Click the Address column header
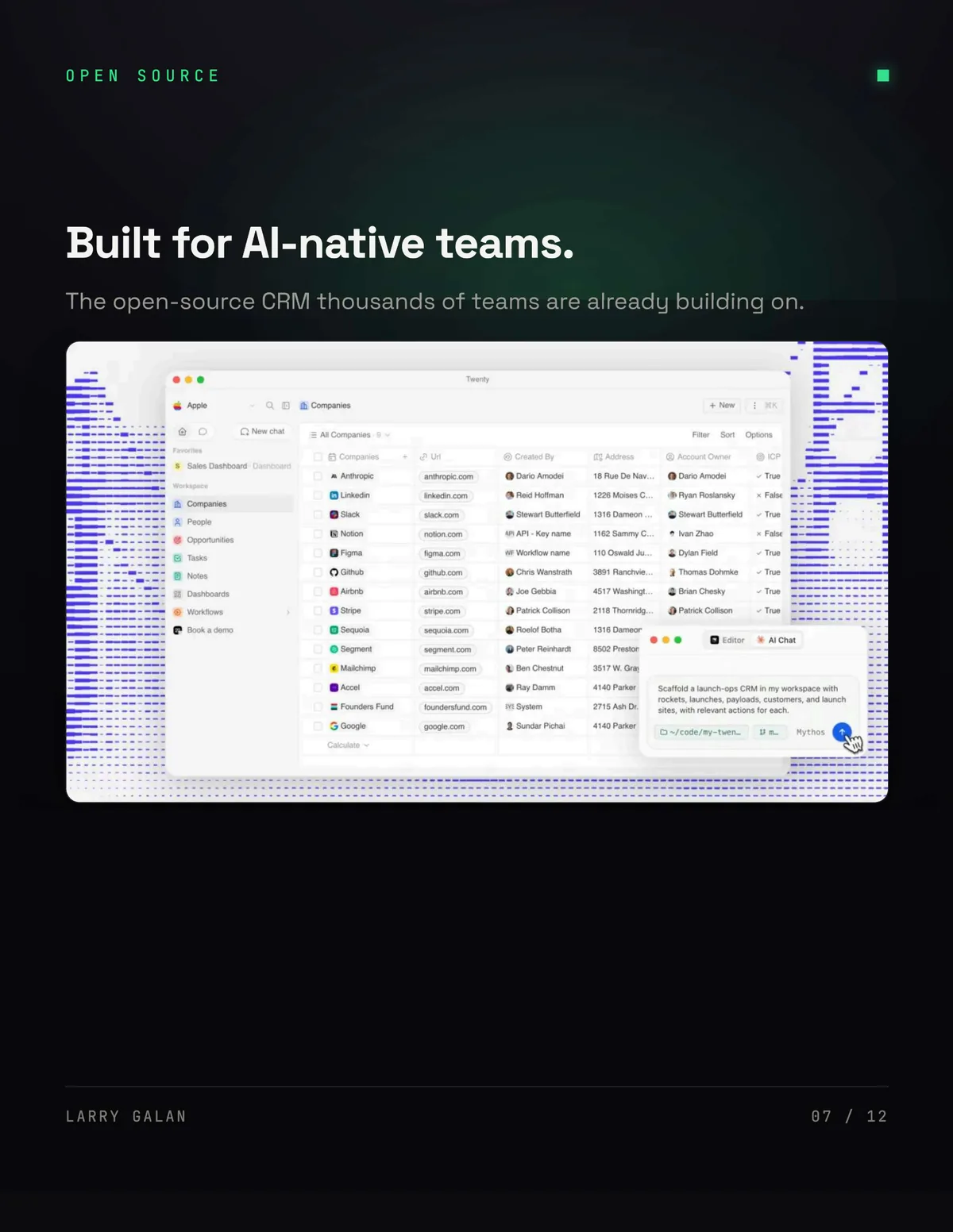 coord(614,457)
